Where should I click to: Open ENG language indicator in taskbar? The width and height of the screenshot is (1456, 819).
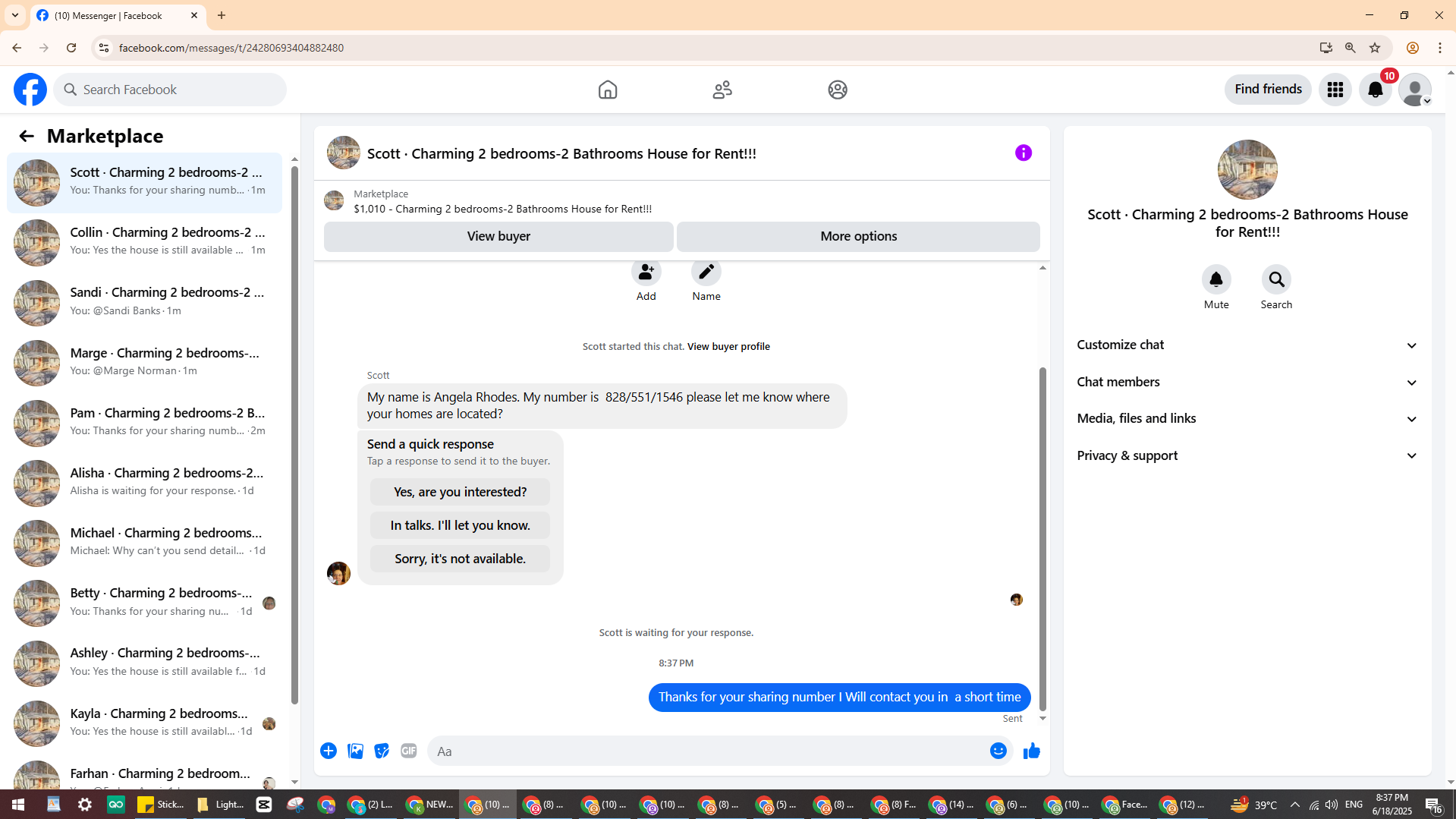(1354, 805)
